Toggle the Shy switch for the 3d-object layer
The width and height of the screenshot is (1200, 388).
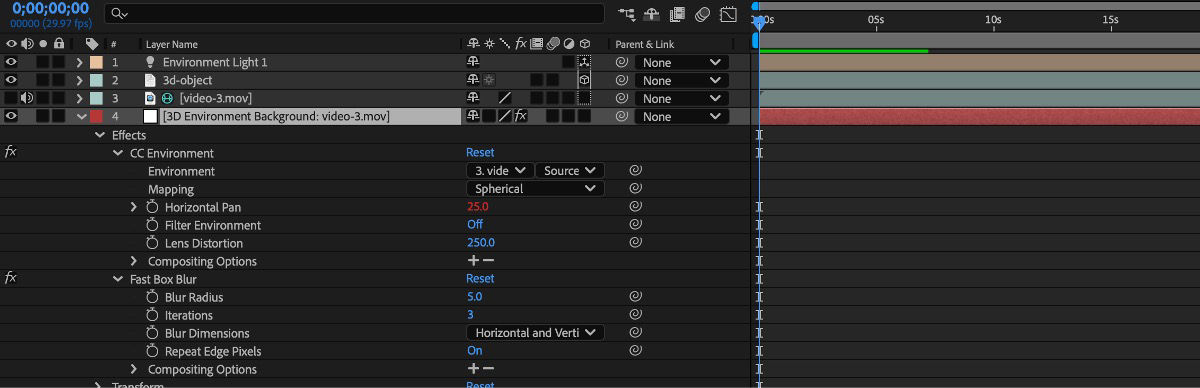click(473, 80)
